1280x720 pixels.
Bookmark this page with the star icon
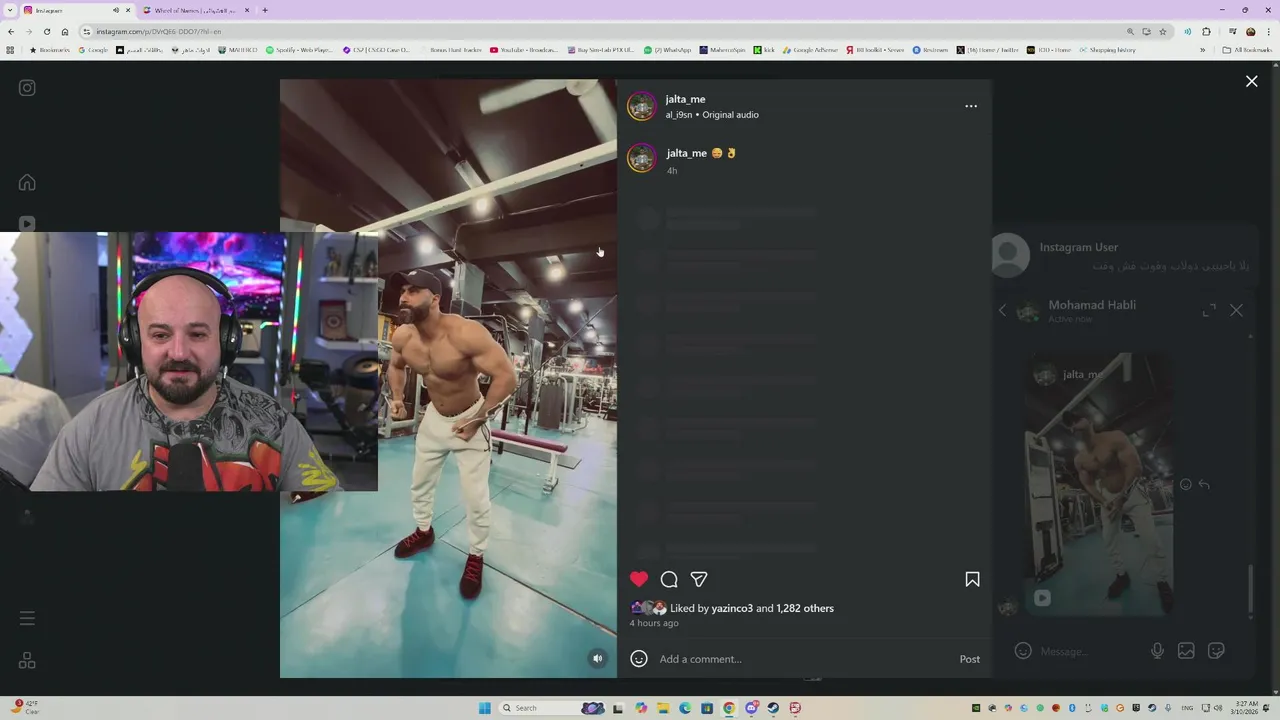1163,31
